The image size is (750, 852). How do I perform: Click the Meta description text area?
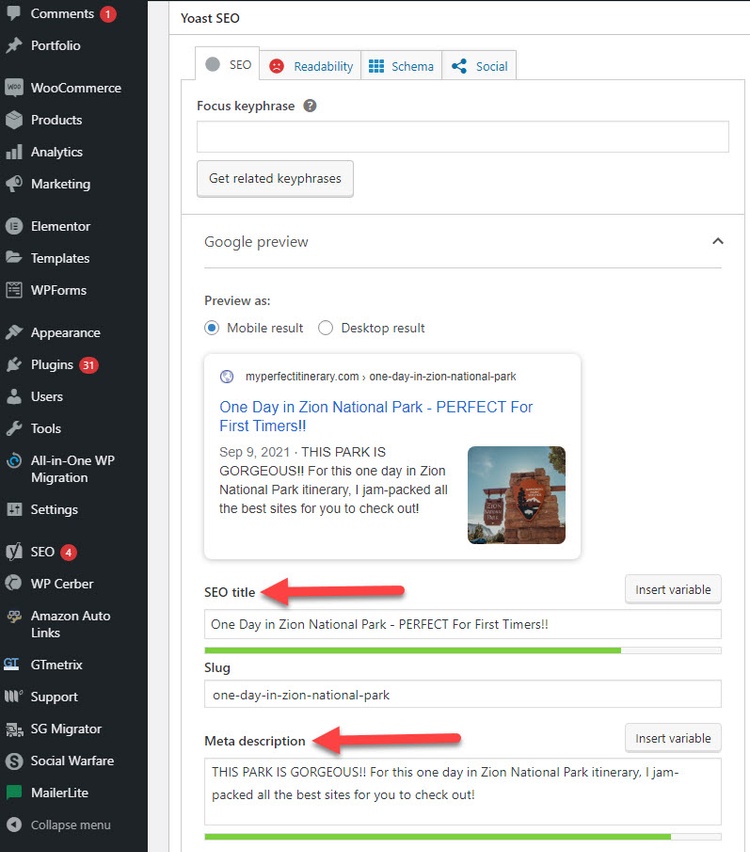point(462,791)
